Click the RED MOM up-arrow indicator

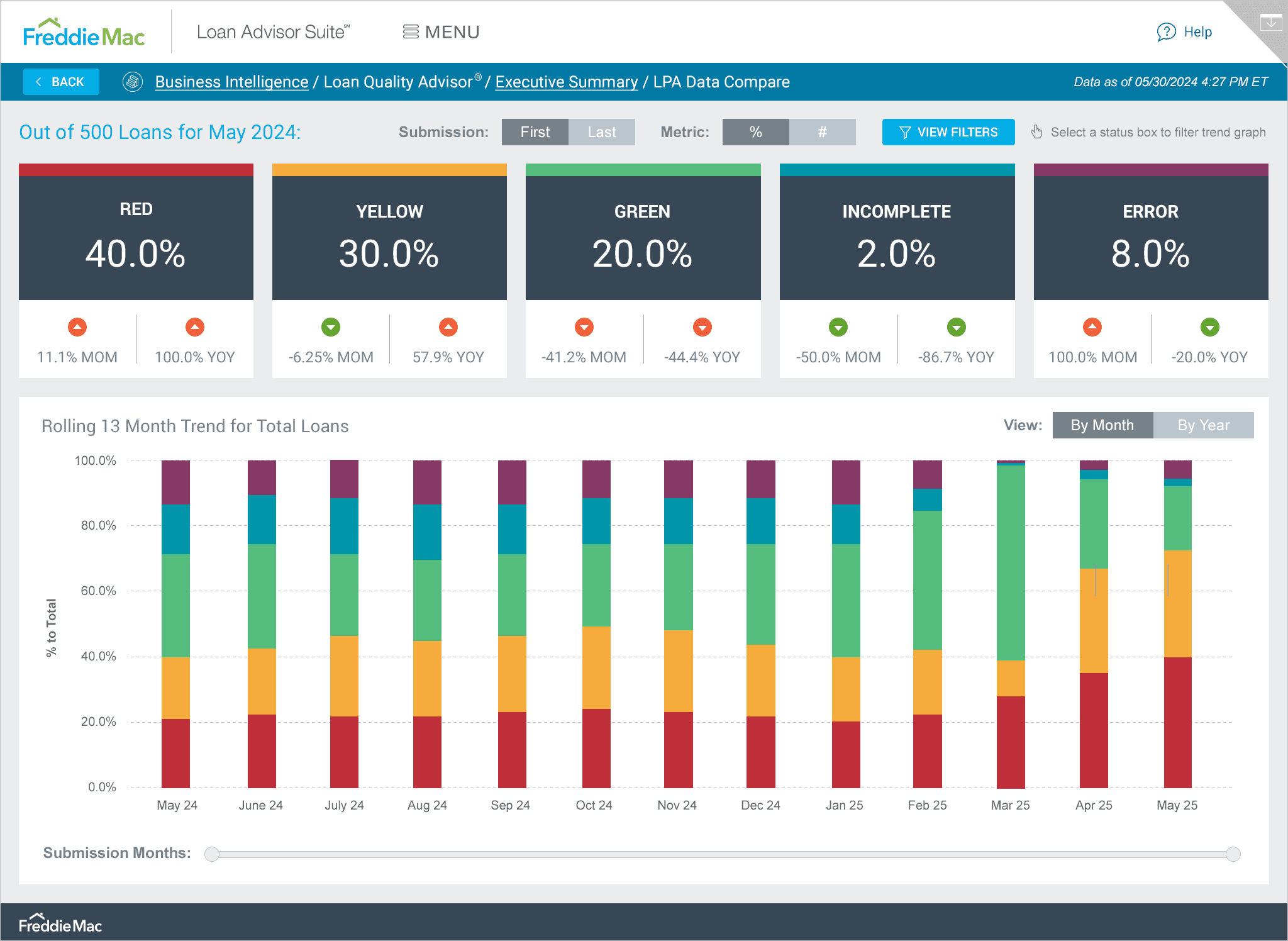tap(77, 327)
